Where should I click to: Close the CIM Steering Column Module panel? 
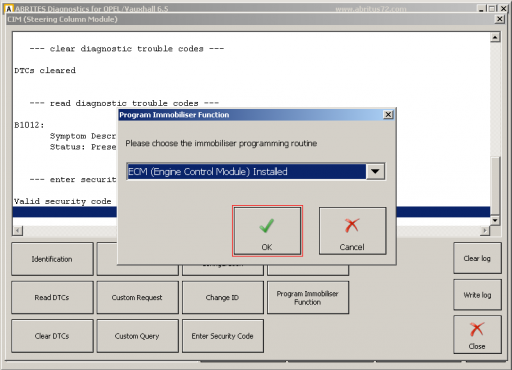499,19
